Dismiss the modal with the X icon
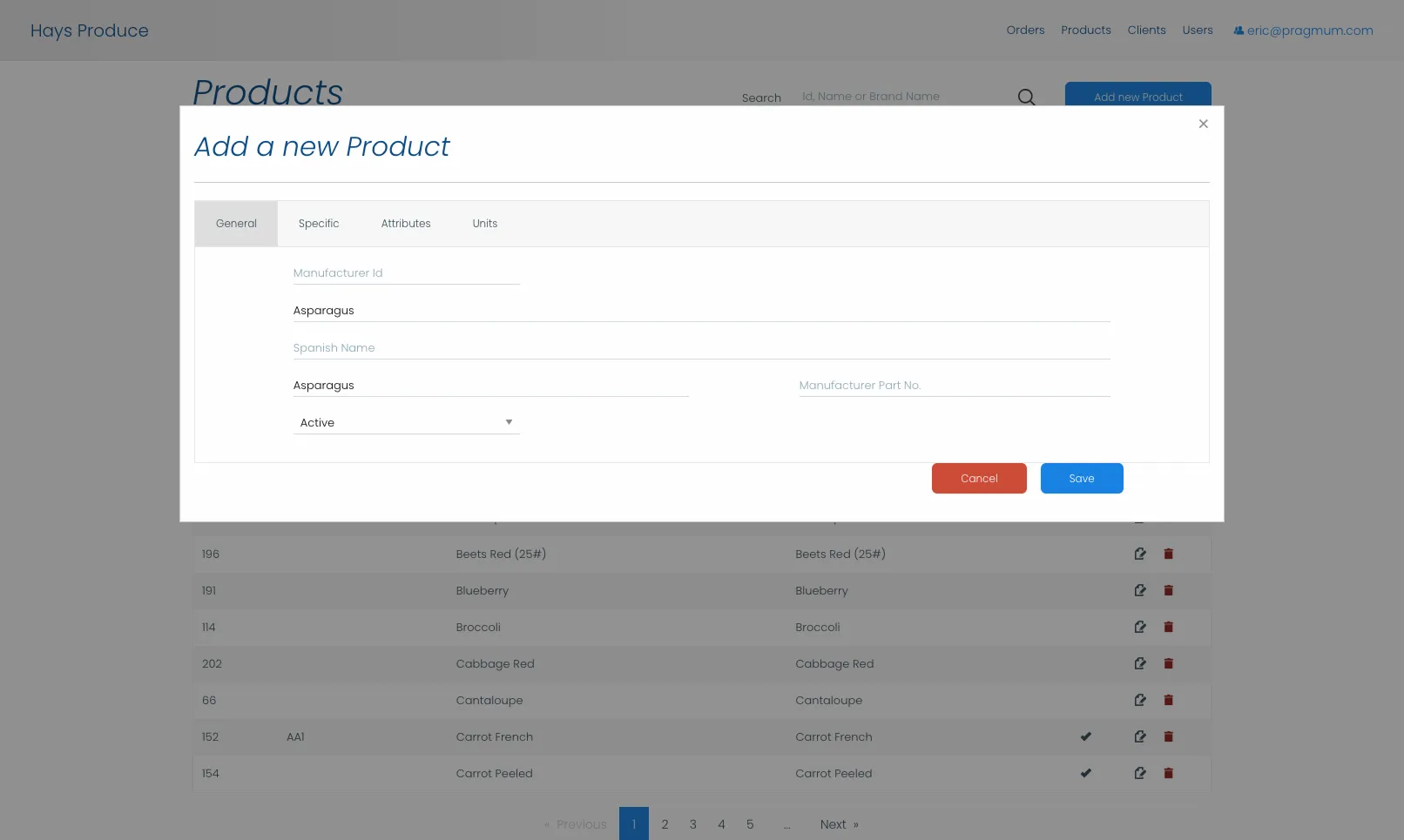The height and width of the screenshot is (840, 1404). pyautogui.click(x=1204, y=124)
